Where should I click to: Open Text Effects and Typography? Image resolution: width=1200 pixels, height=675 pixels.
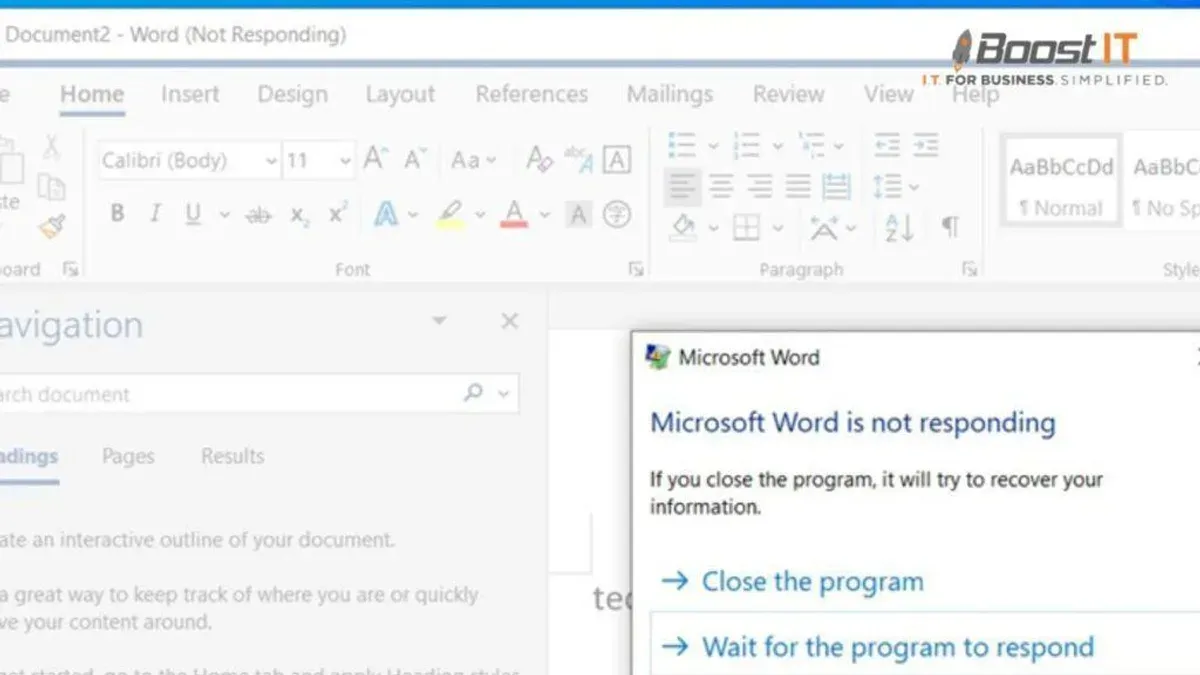coord(387,213)
